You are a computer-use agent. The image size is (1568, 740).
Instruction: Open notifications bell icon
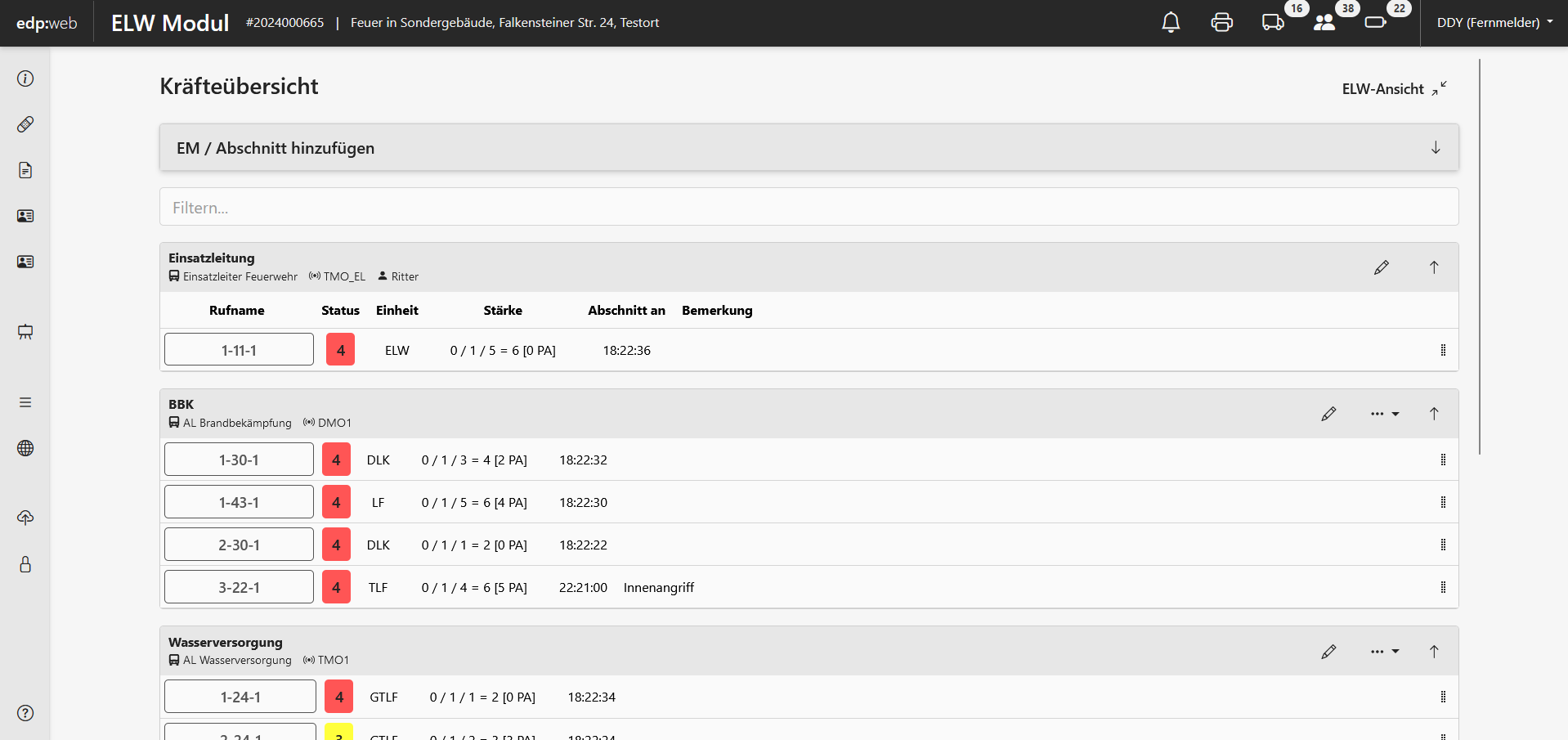1171,23
